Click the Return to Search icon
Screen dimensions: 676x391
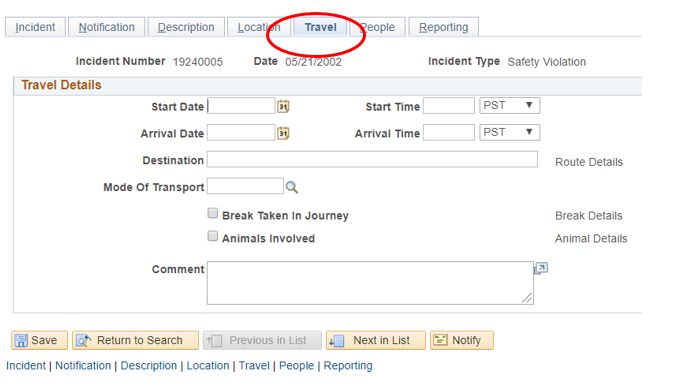pyautogui.click(x=84, y=341)
